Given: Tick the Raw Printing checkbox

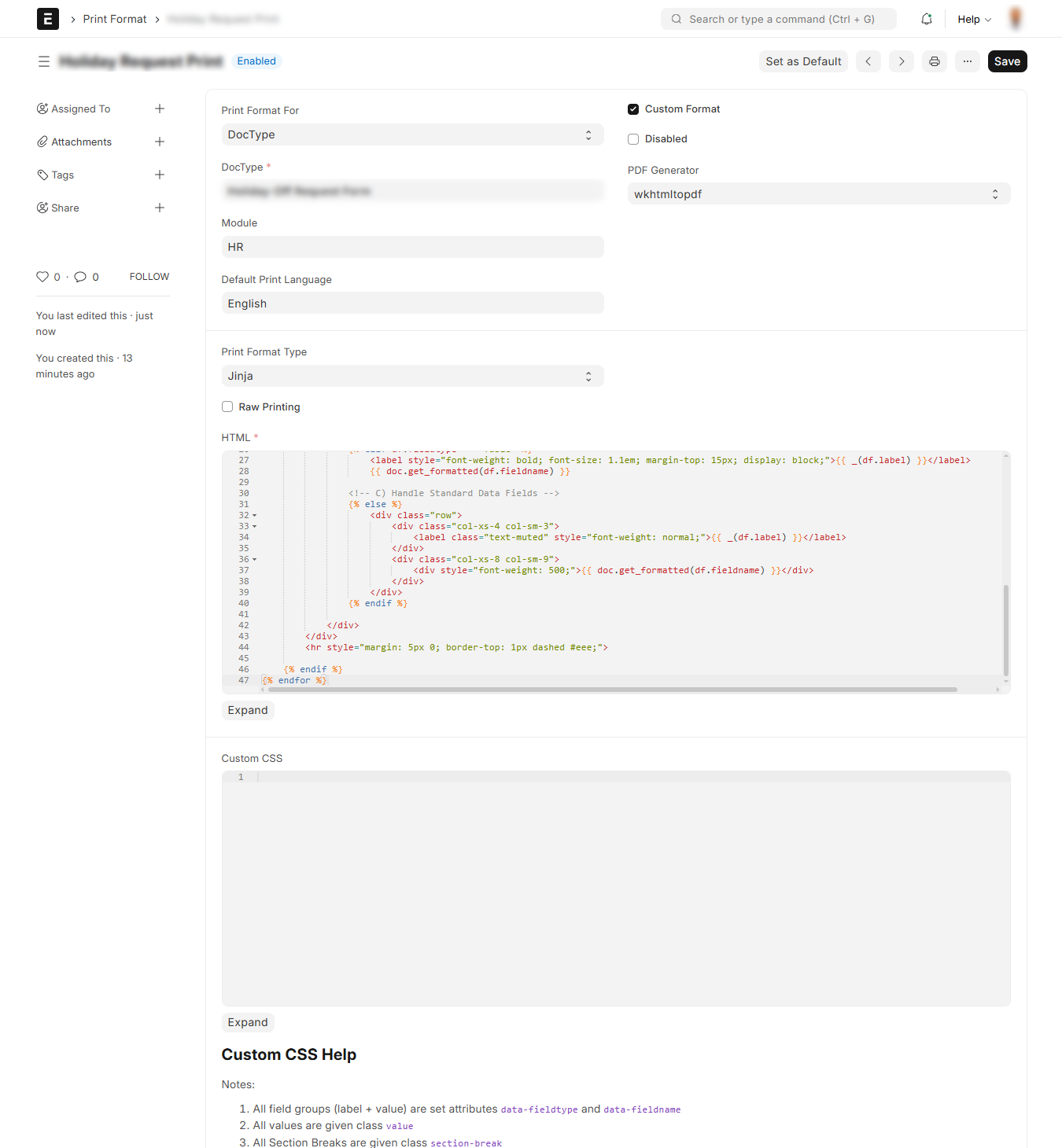Looking at the screenshot, I should coord(227,407).
